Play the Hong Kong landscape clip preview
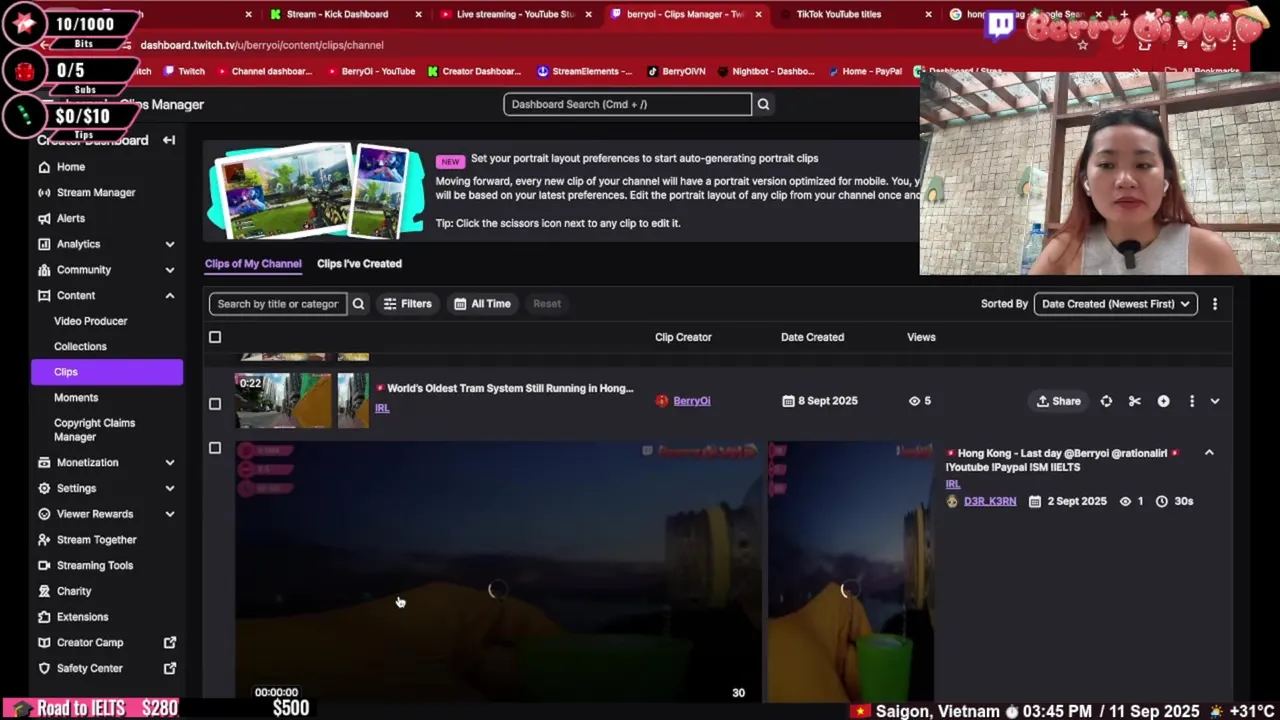1280x720 pixels. pos(498,572)
